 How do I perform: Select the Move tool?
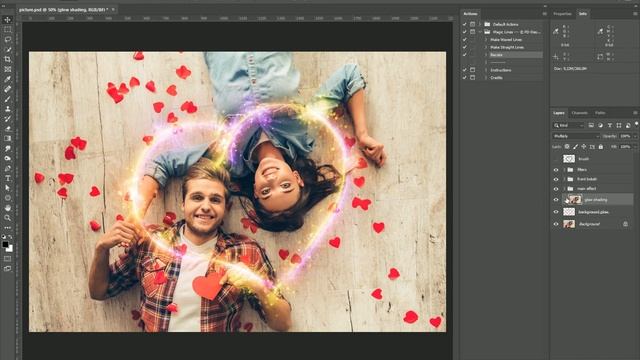7,20
